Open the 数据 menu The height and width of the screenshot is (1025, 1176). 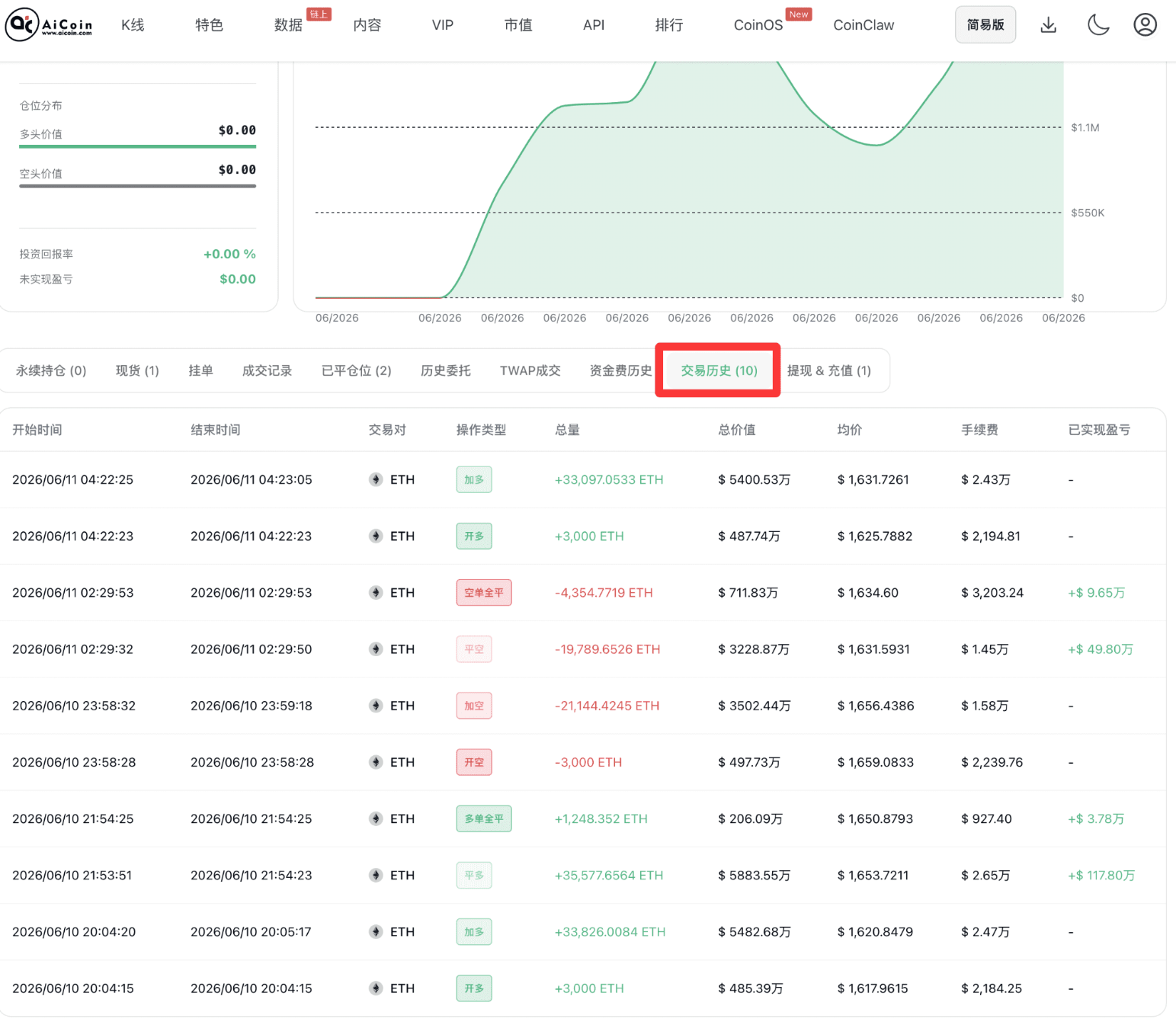[x=288, y=25]
